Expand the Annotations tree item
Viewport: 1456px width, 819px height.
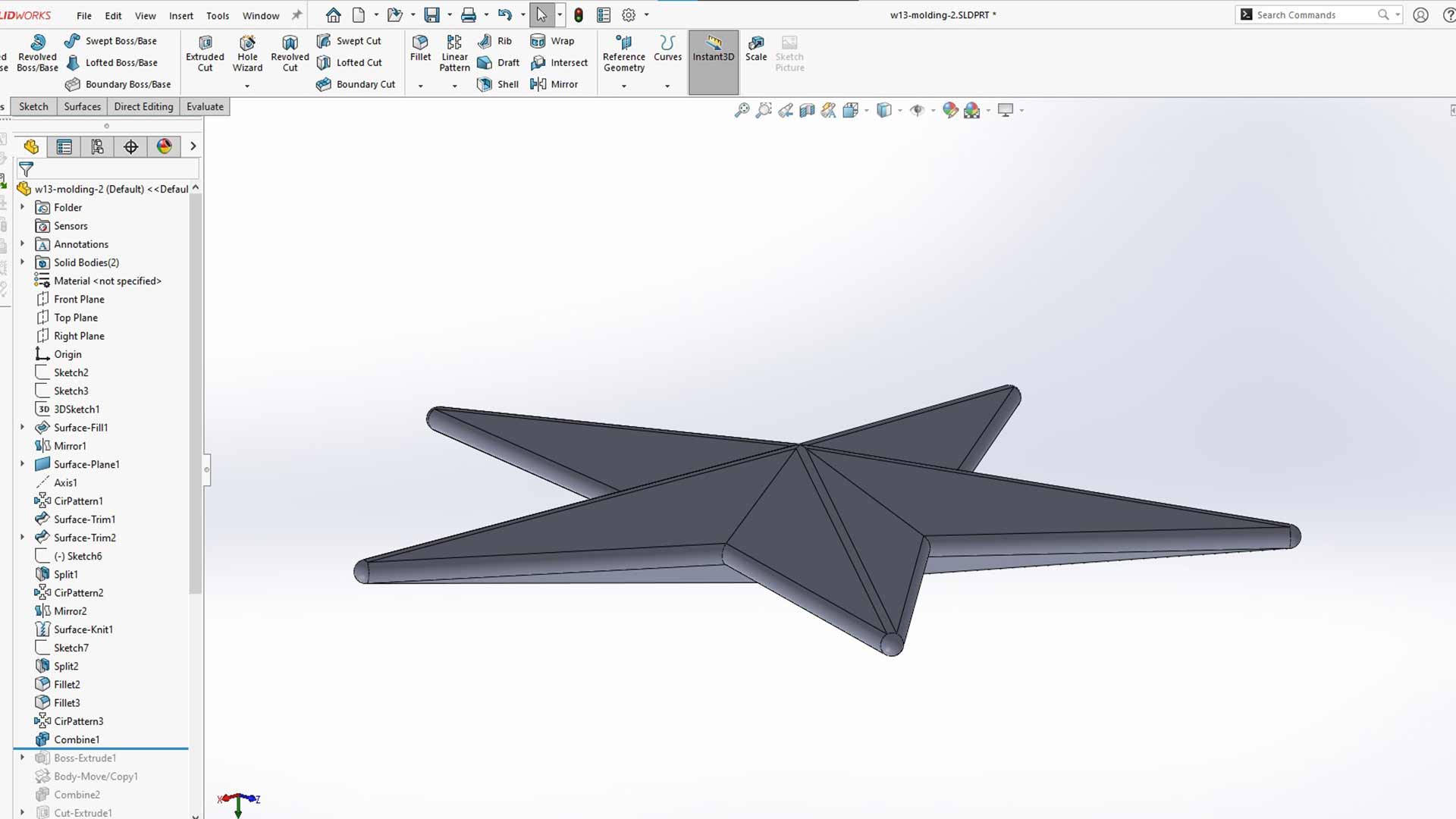[22, 243]
